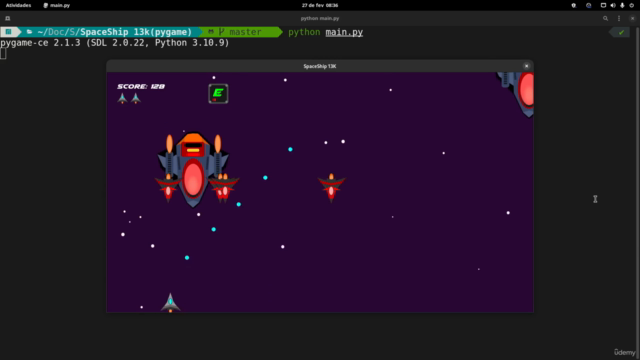640x360 pixels.
Task: Click the terminal scrollbar on right edge
Action: [638, 192]
